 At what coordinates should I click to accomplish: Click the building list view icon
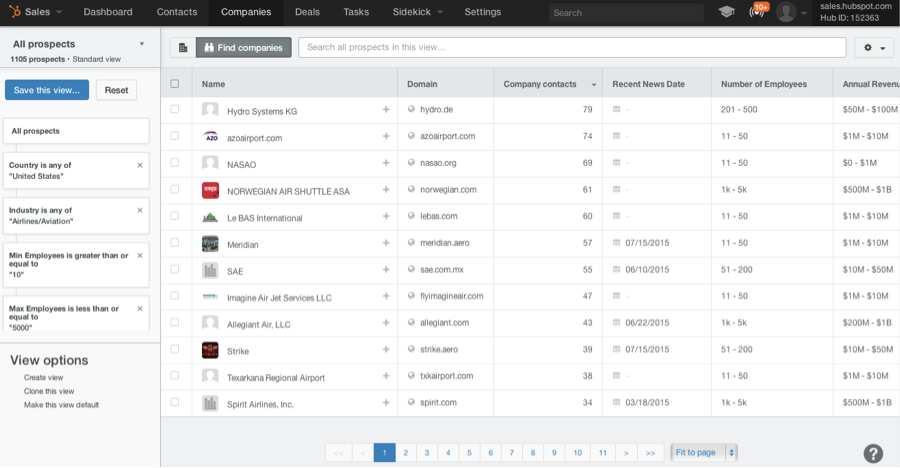tap(183, 48)
